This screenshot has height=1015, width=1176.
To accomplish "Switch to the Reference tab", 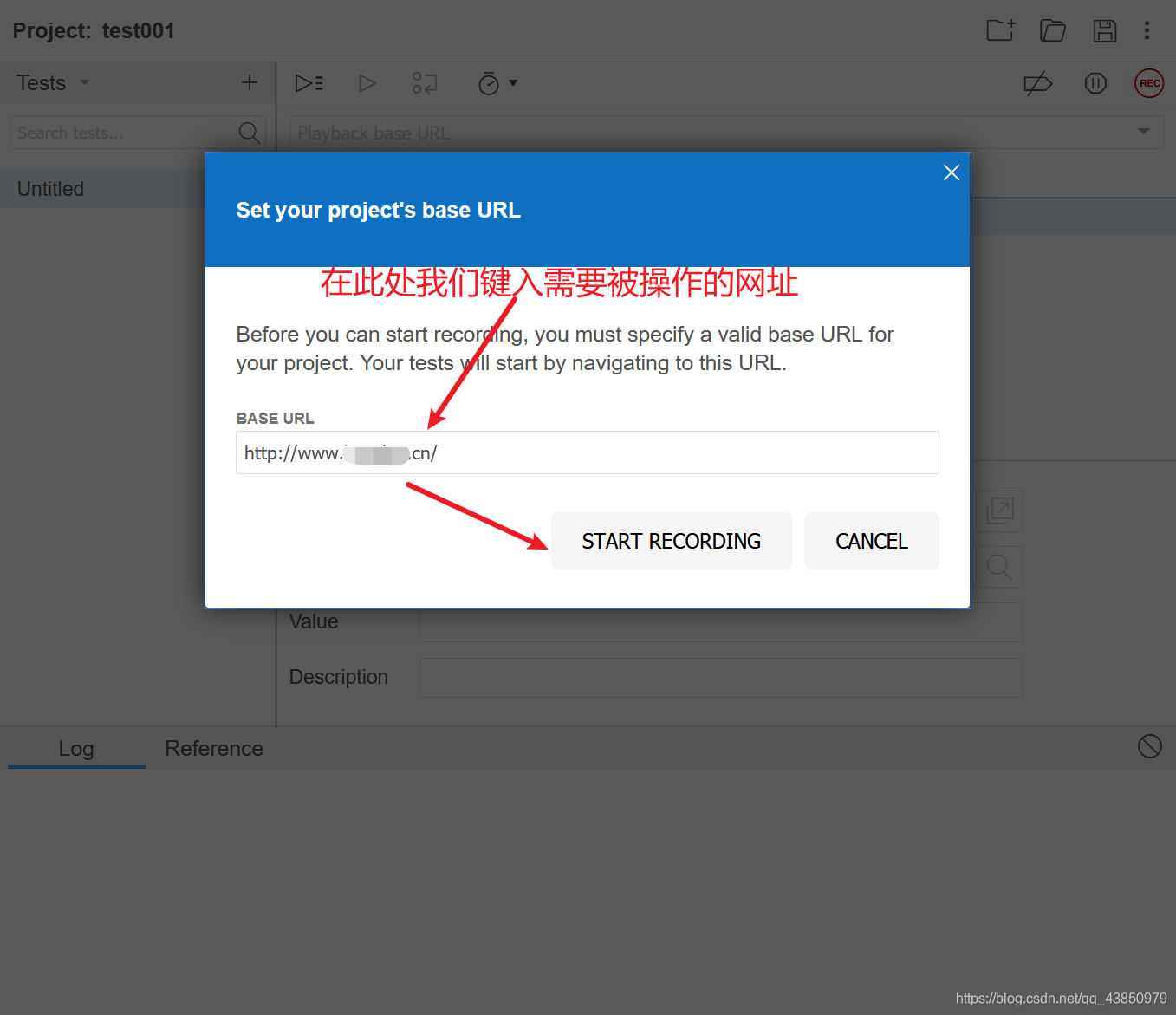I will tap(214, 748).
